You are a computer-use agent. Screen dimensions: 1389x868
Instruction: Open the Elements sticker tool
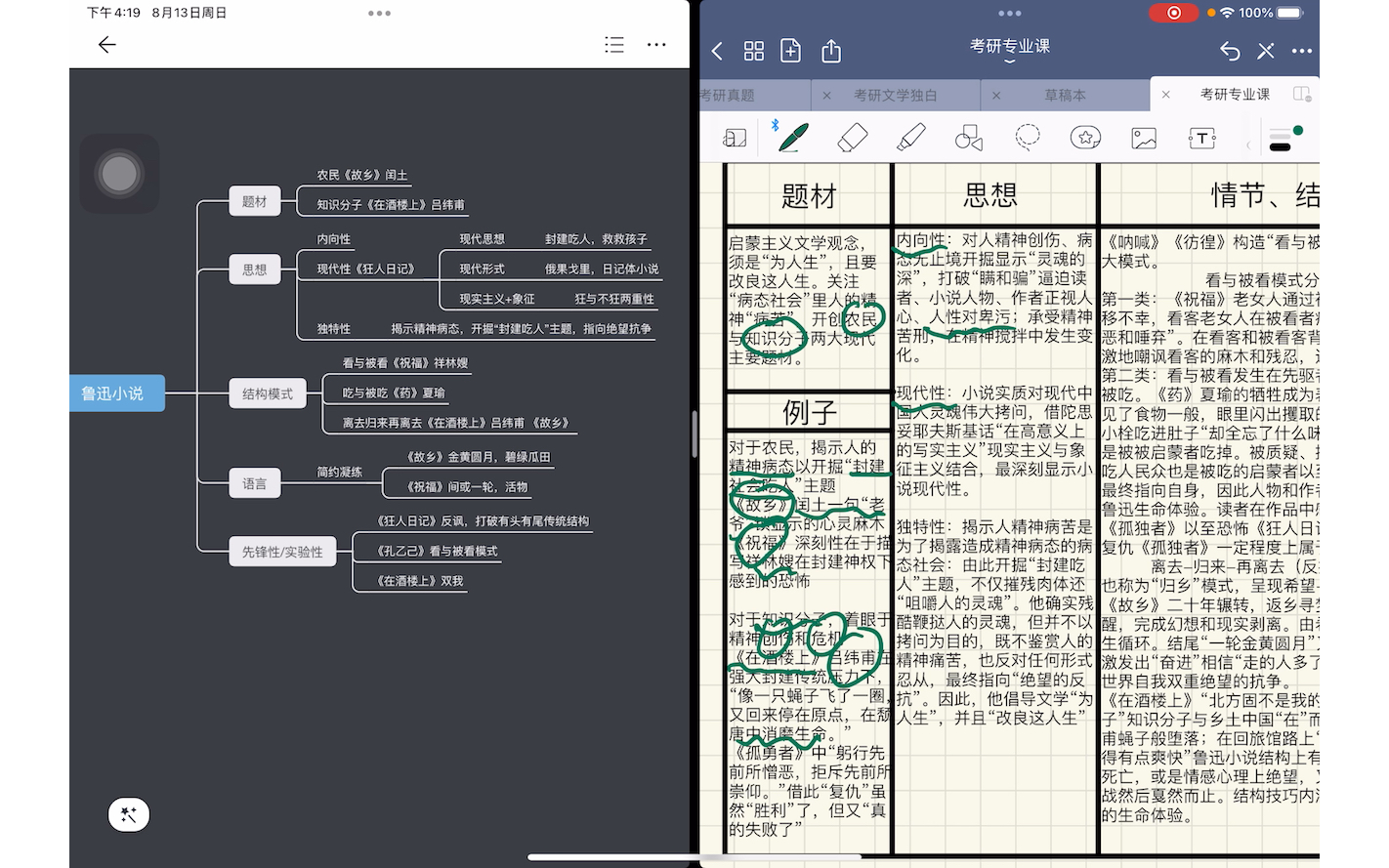click(x=1085, y=138)
